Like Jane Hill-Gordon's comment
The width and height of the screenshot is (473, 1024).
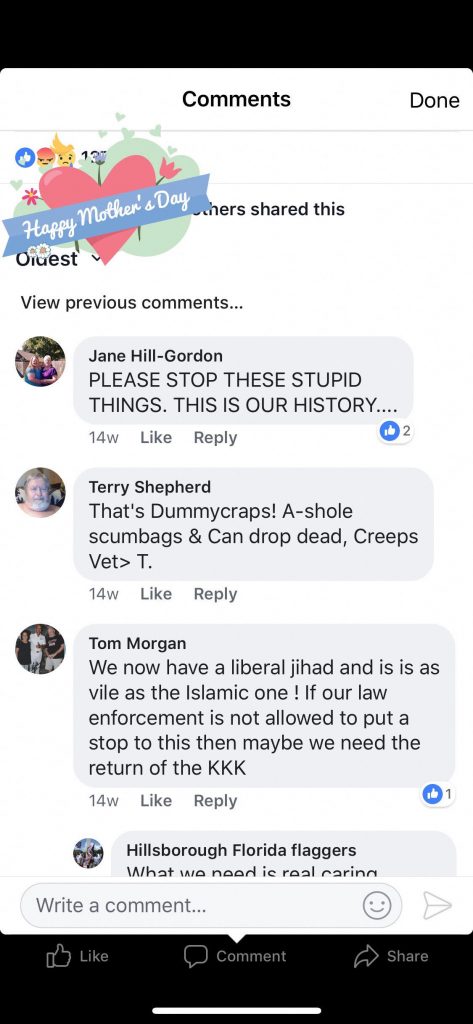[x=155, y=438]
